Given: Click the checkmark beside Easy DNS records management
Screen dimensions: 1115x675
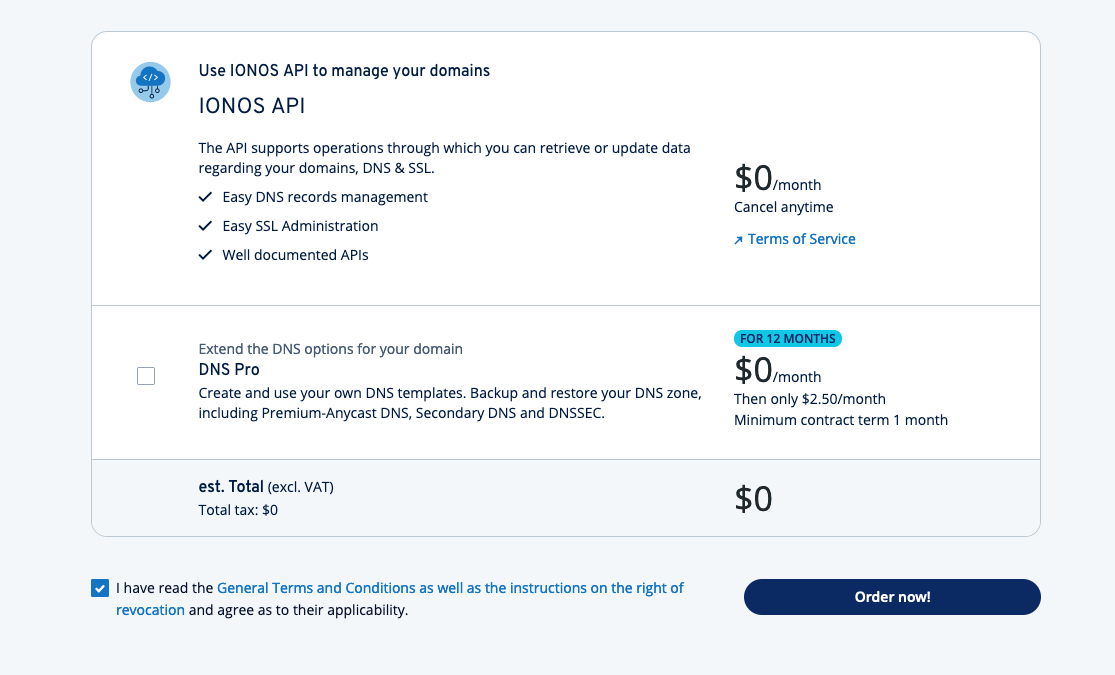Looking at the screenshot, I should pyautogui.click(x=207, y=197).
